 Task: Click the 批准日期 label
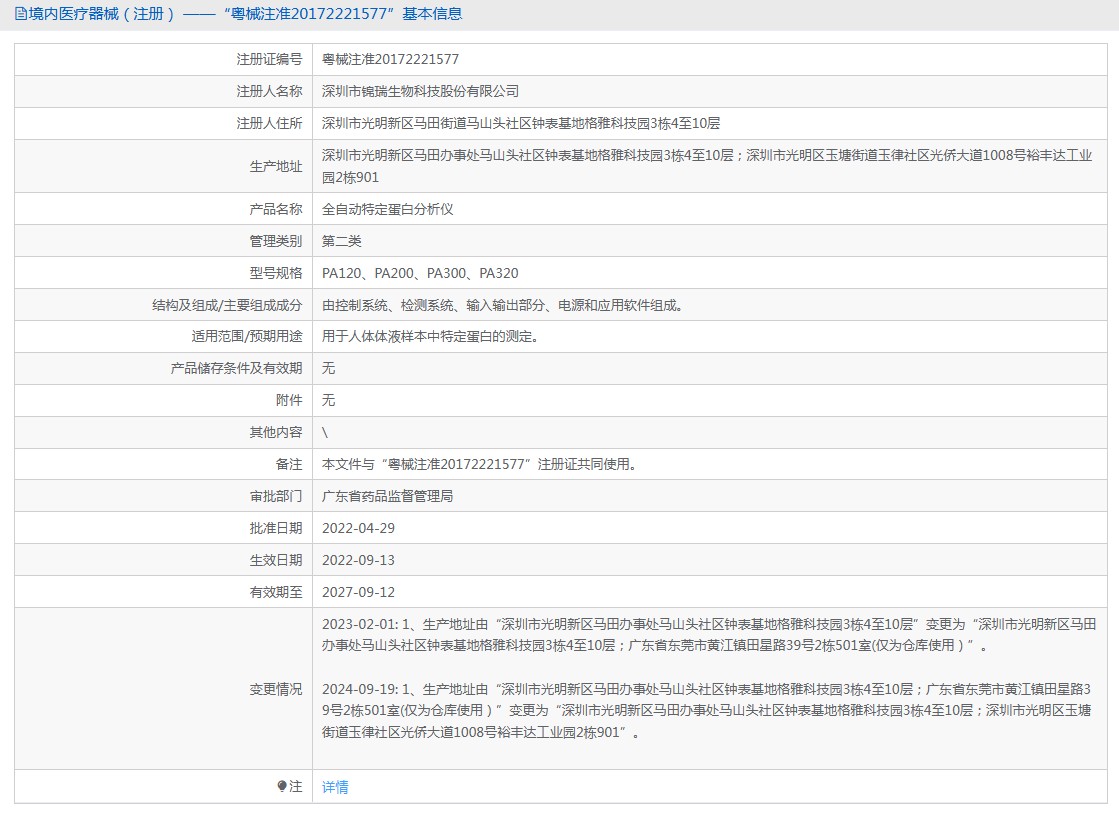(x=276, y=528)
